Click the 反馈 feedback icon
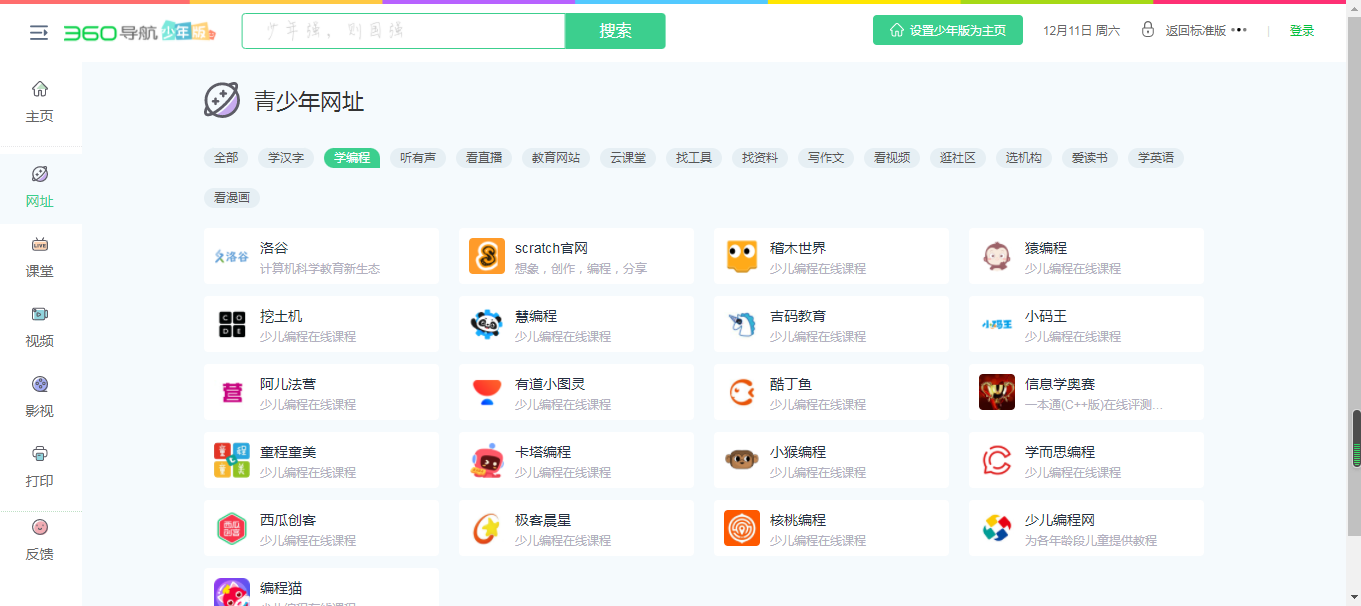 [40, 527]
